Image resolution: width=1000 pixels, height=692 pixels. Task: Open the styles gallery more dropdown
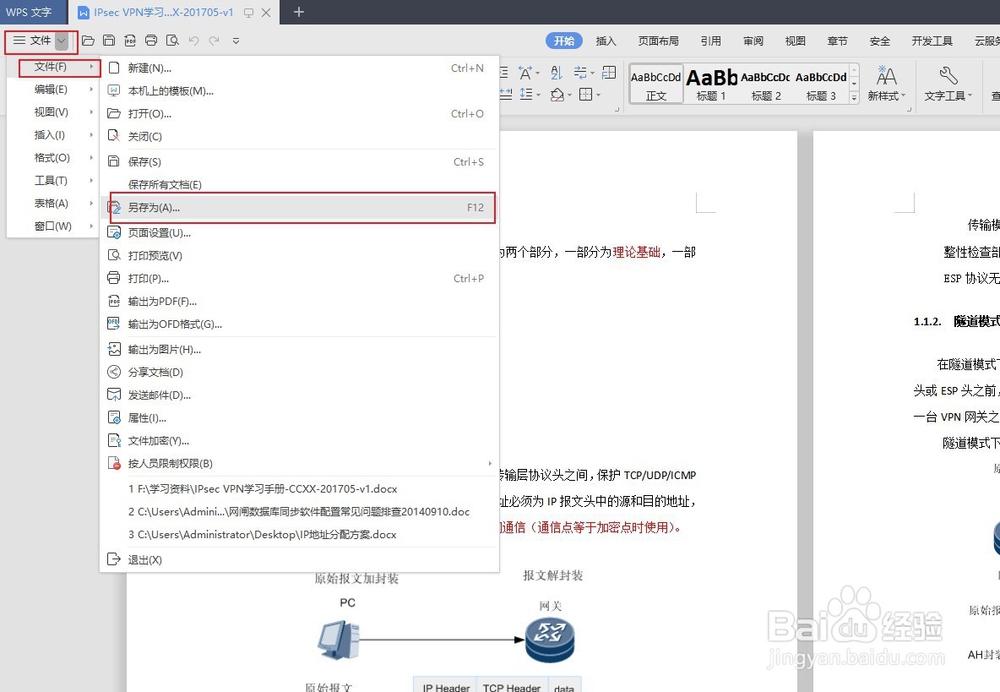point(854,96)
